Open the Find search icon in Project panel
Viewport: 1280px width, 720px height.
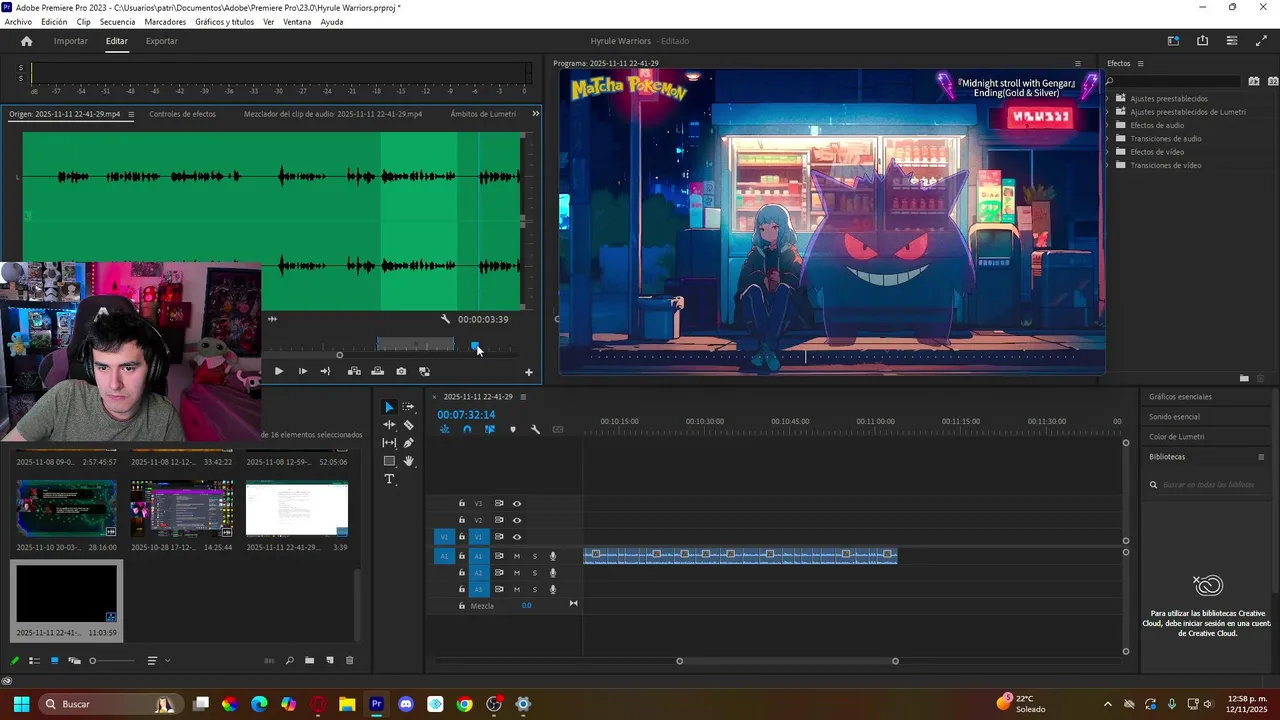(x=290, y=661)
